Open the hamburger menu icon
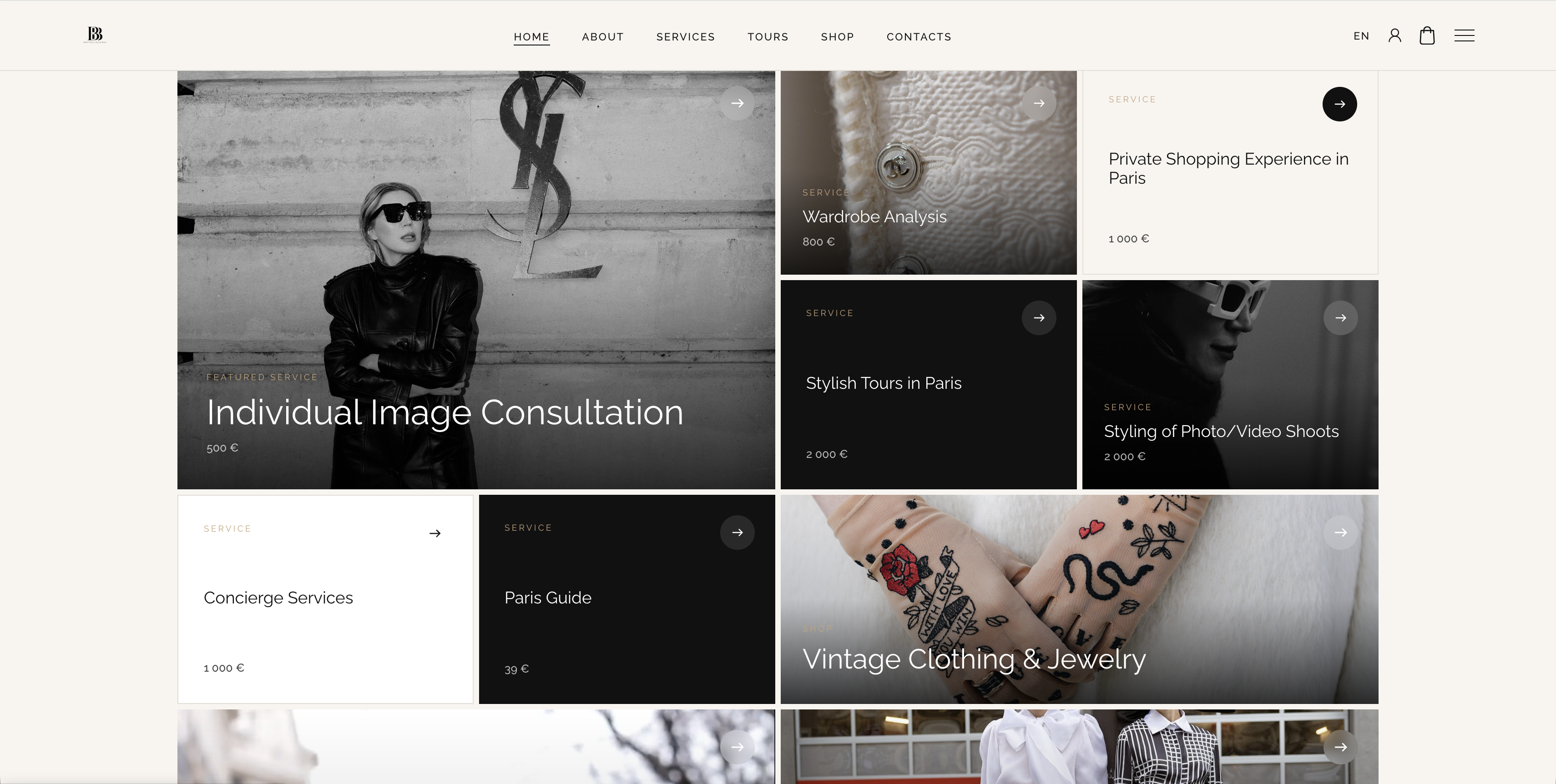This screenshot has height=784, width=1556. (x=1464, y=35)
